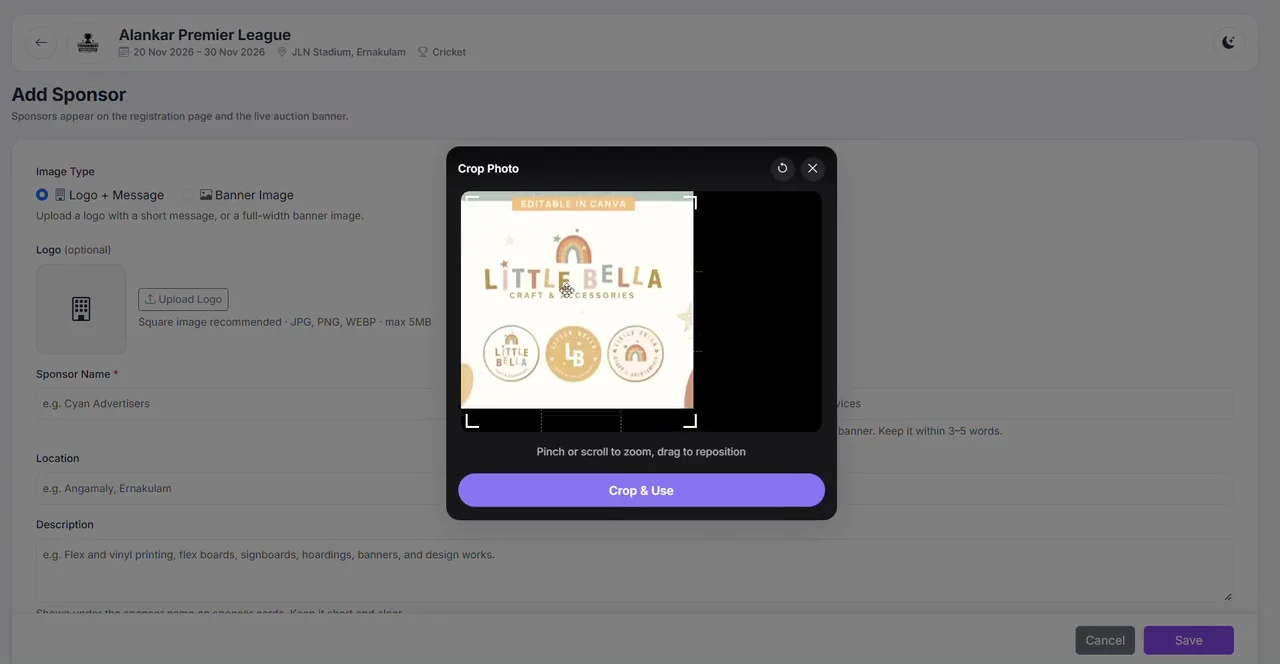
Task: Click the location pin icon near JLN Stadium
Action: pos(282,52)
